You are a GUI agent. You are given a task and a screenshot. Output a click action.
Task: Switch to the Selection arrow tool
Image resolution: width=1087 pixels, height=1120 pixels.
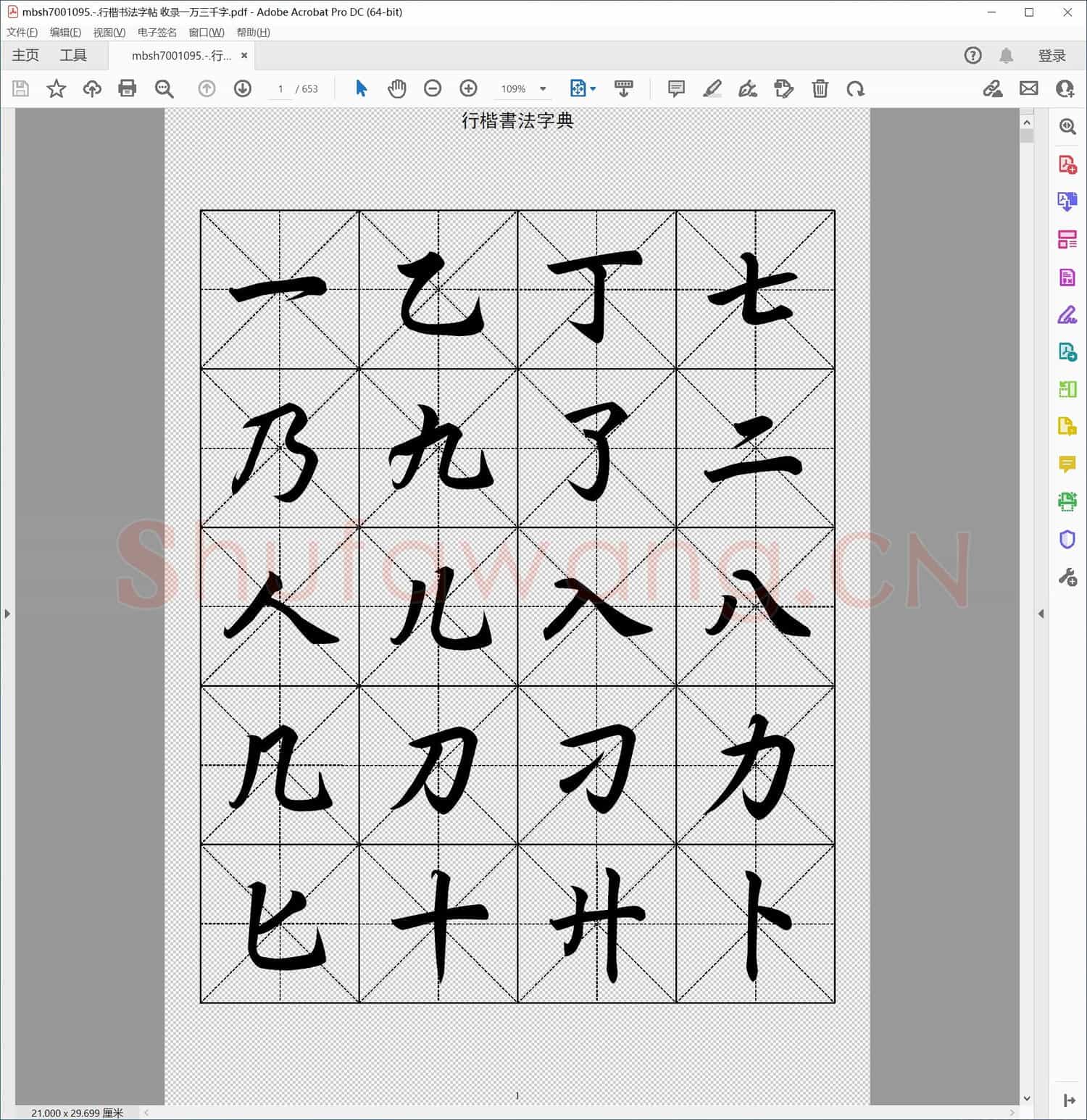pyautogui.click(x=361, y=88)
